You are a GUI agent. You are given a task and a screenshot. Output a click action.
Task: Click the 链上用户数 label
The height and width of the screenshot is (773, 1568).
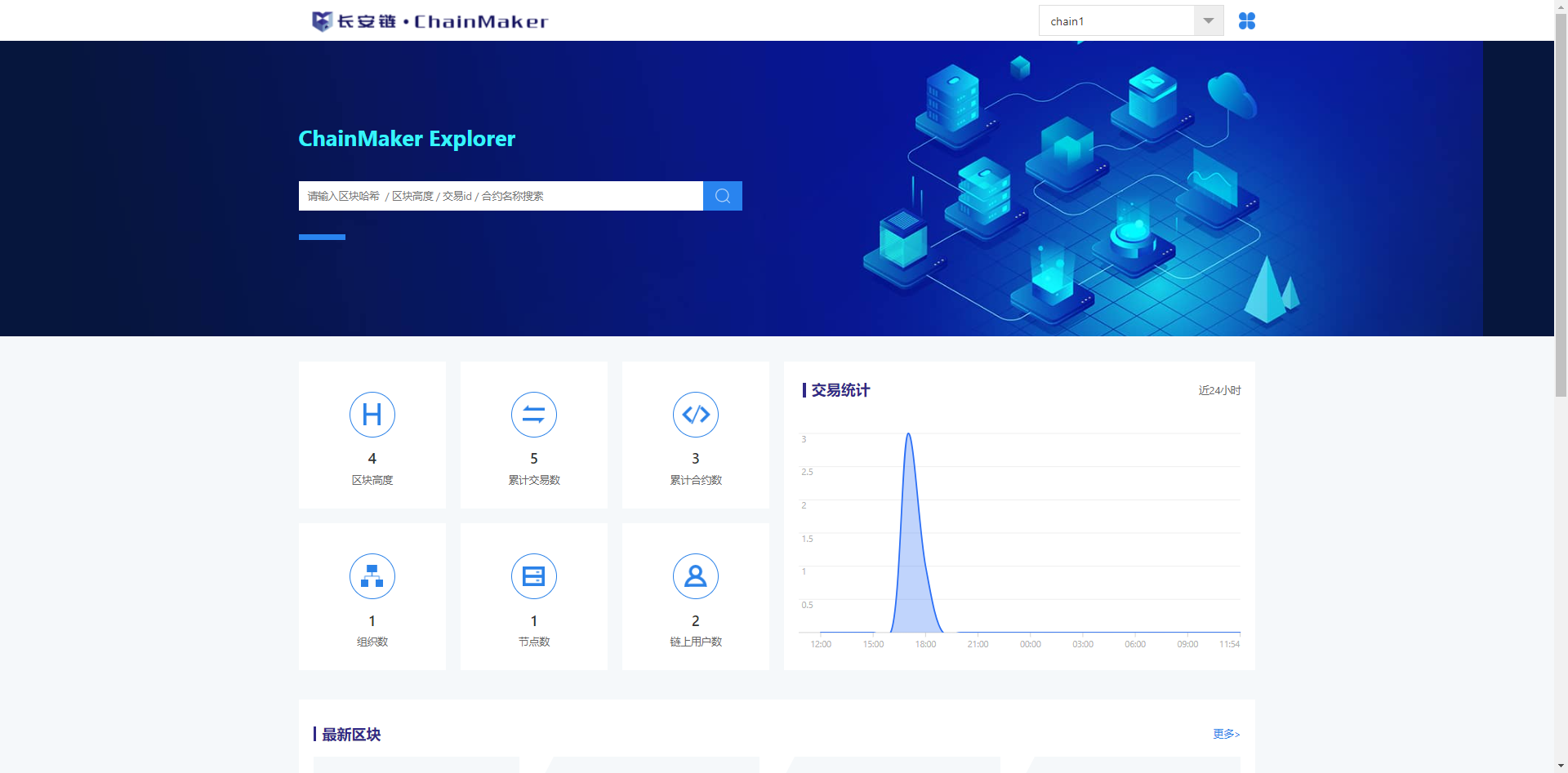(696, 642)
